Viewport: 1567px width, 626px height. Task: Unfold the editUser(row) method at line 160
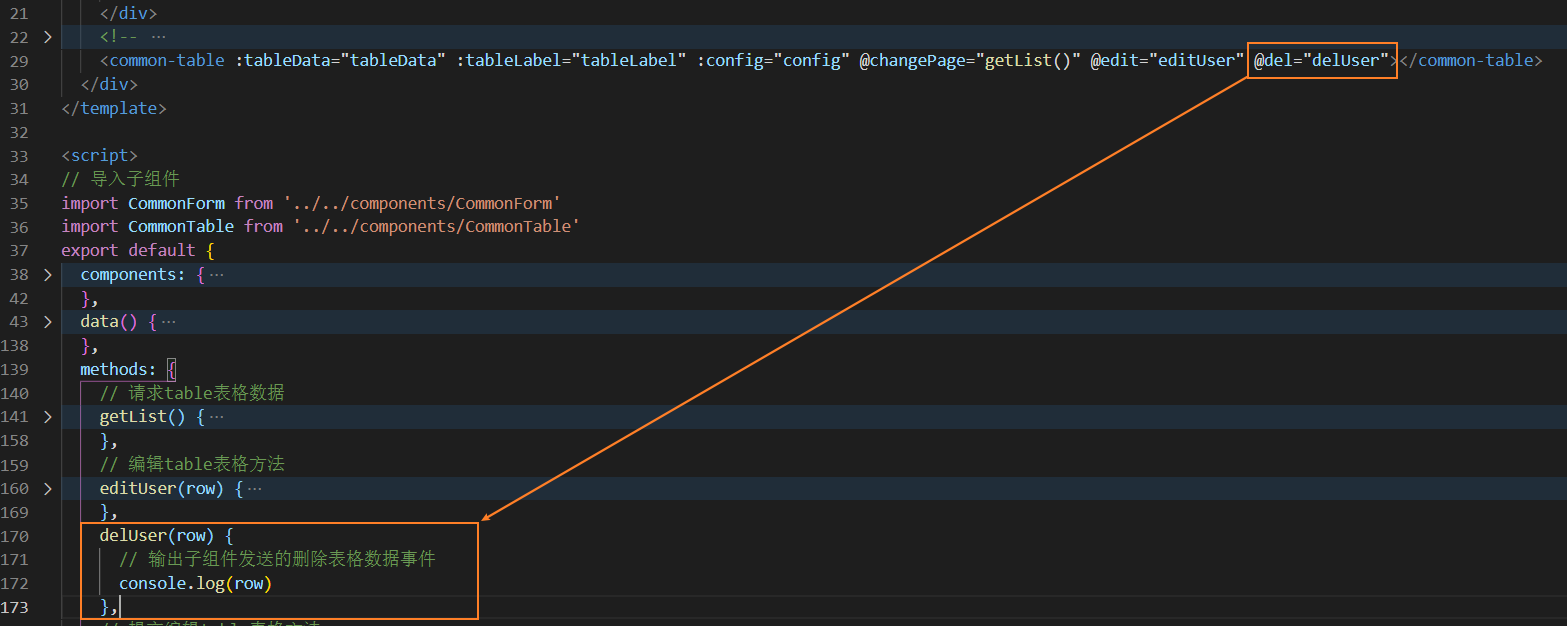coord(48,489)
